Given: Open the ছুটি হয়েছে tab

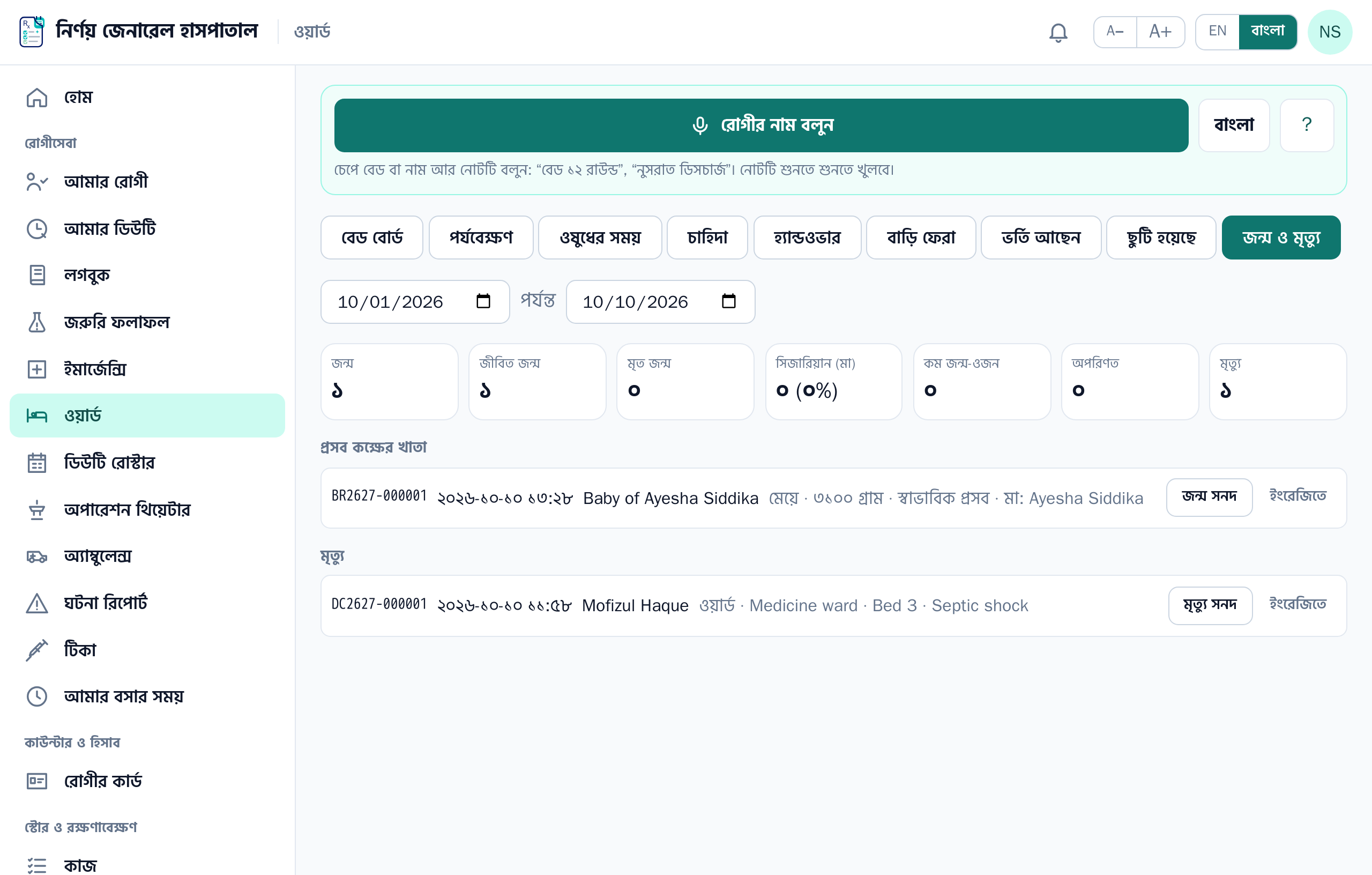Looking at the screenshot, I should [x=1161, y=238].
